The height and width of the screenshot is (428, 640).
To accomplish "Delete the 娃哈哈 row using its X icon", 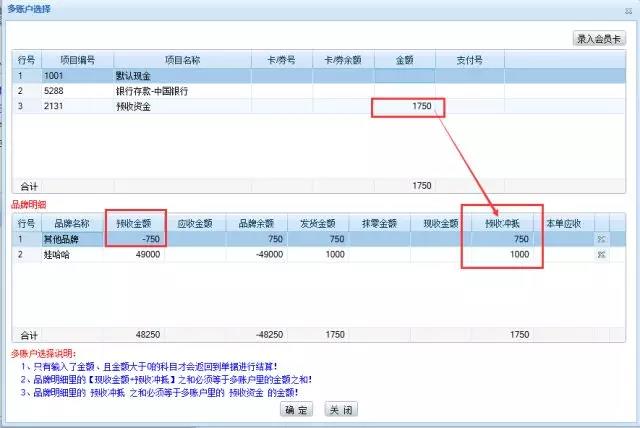I will [601, 255].
